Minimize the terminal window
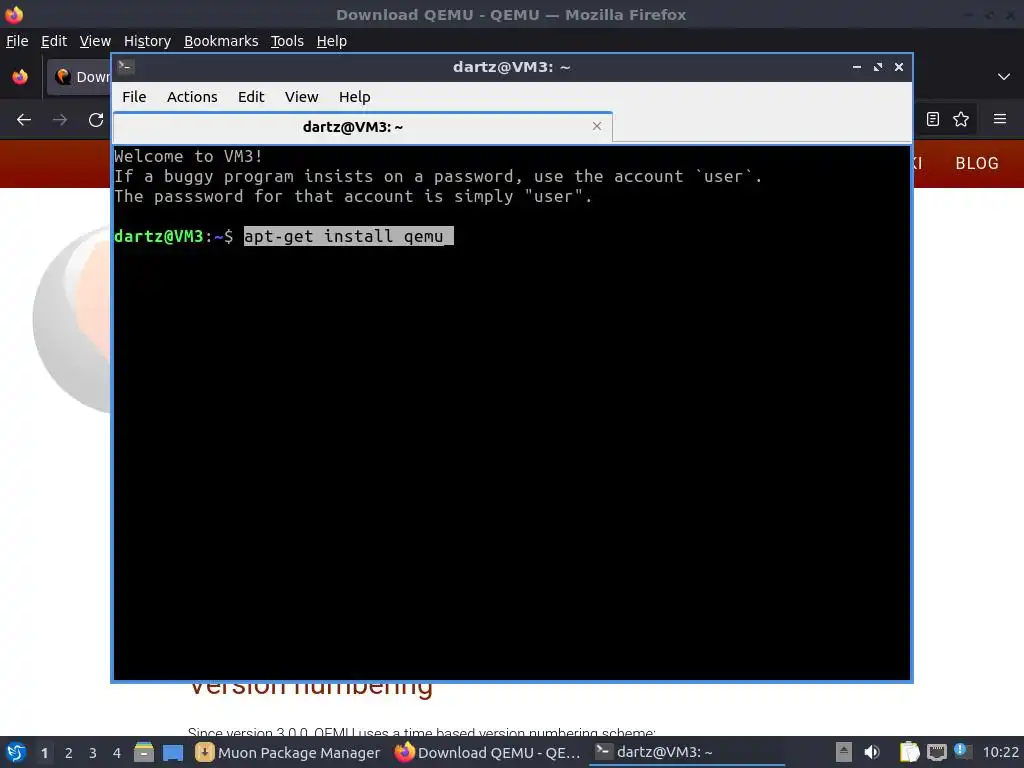 pos(856,67)
